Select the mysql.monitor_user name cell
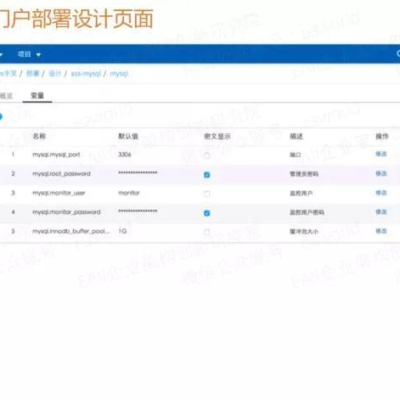Image resolution: width=400 pixels, height=400 pixels. pyautogui.click(x=59, y=193)
